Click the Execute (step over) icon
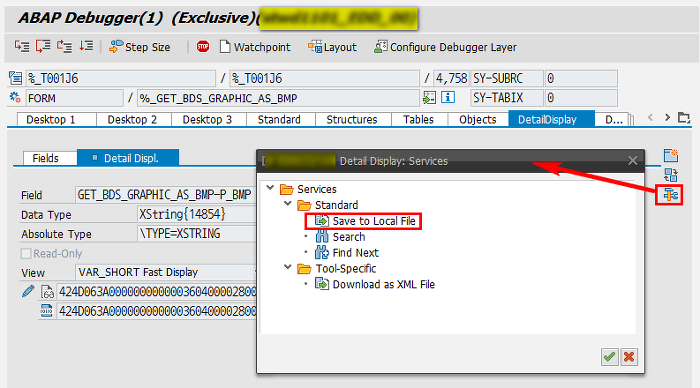700x388 pixels. pyautogui.click(x=43, y=46)
